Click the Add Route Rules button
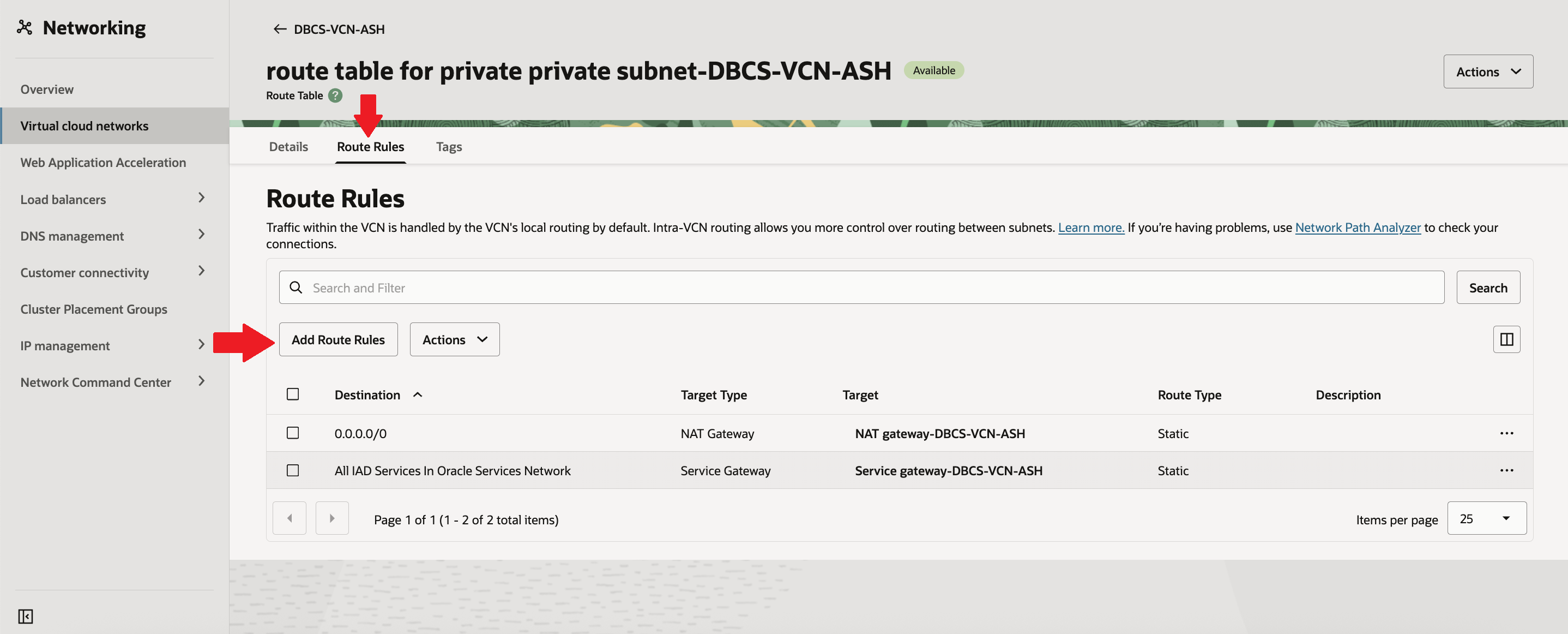This screenshot has height=634, width=1568. coord(338,340)
